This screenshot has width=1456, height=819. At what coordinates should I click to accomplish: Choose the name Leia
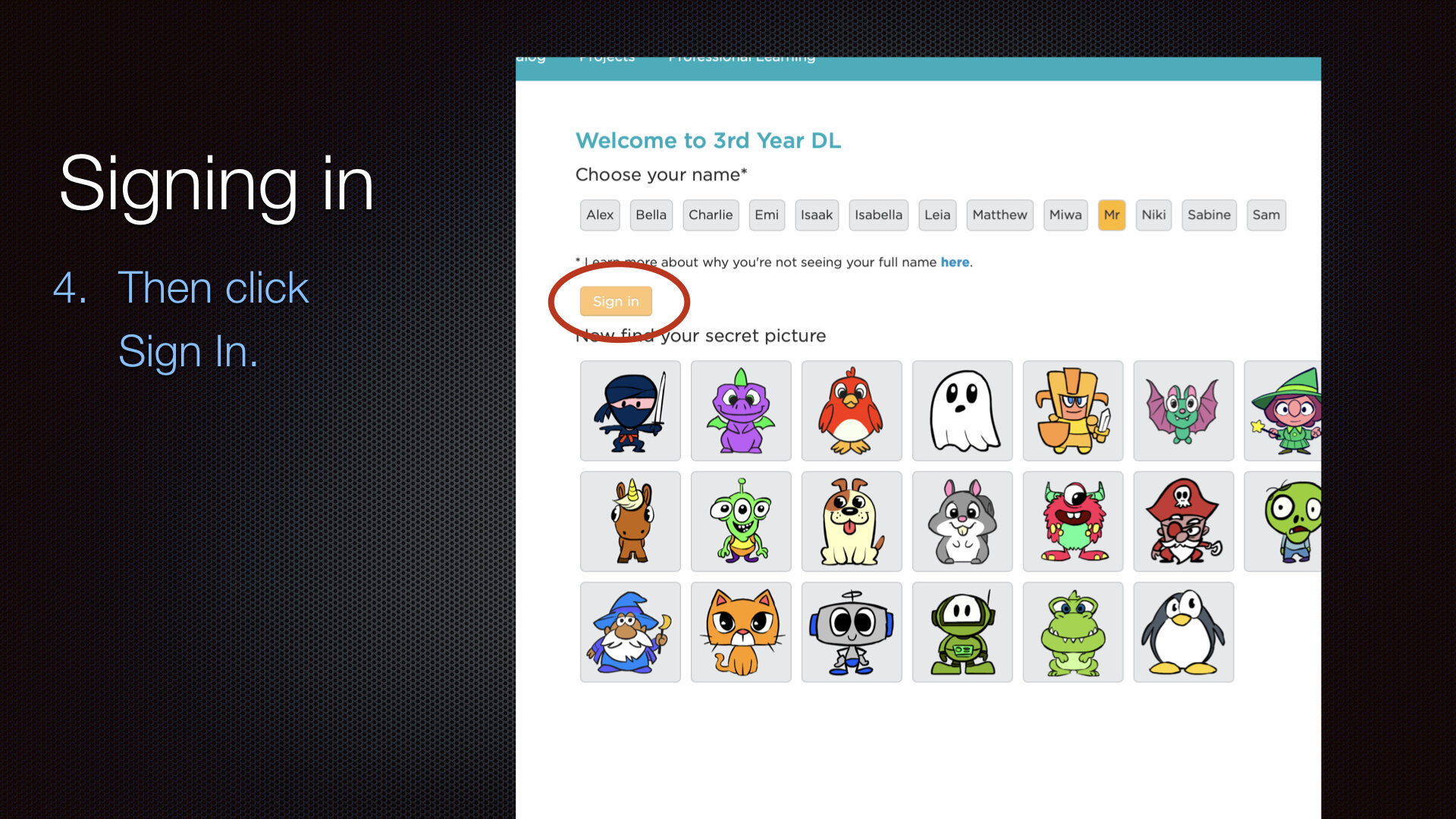937,215
